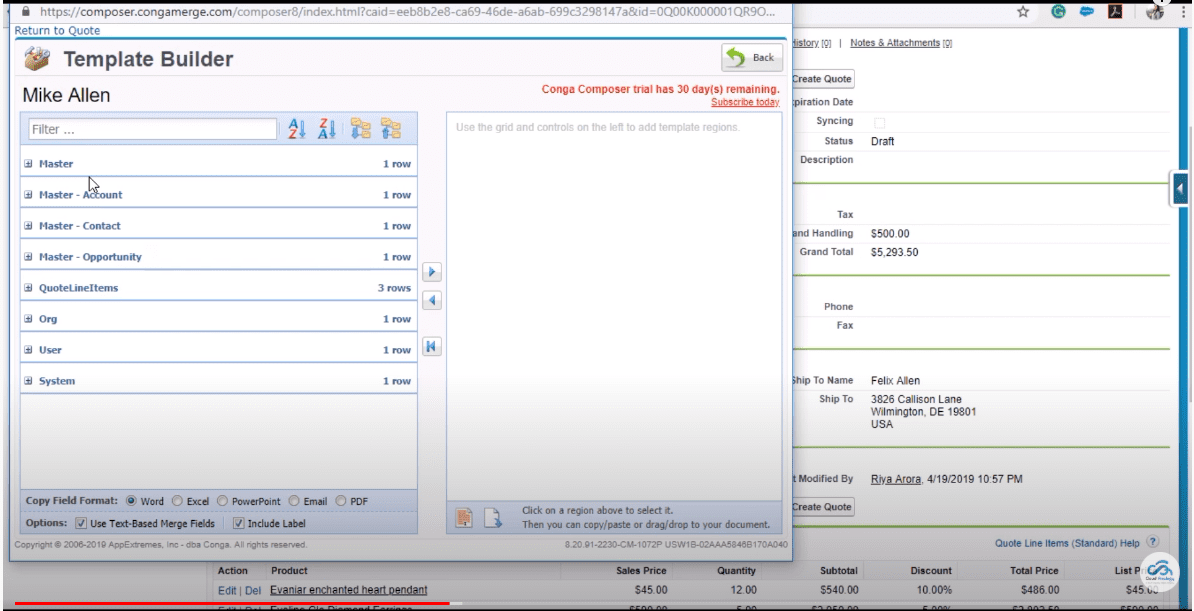
Task: Expand the Master - Opportunity dataset
Action: [x=28, y=258]
